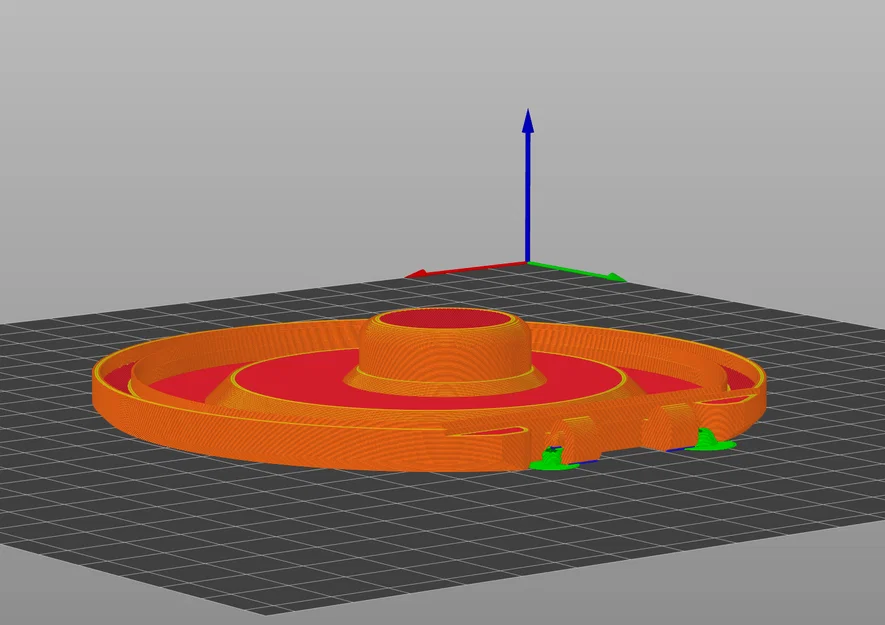
Task: Click the red X axis arrow
Action: click(466, 270)
